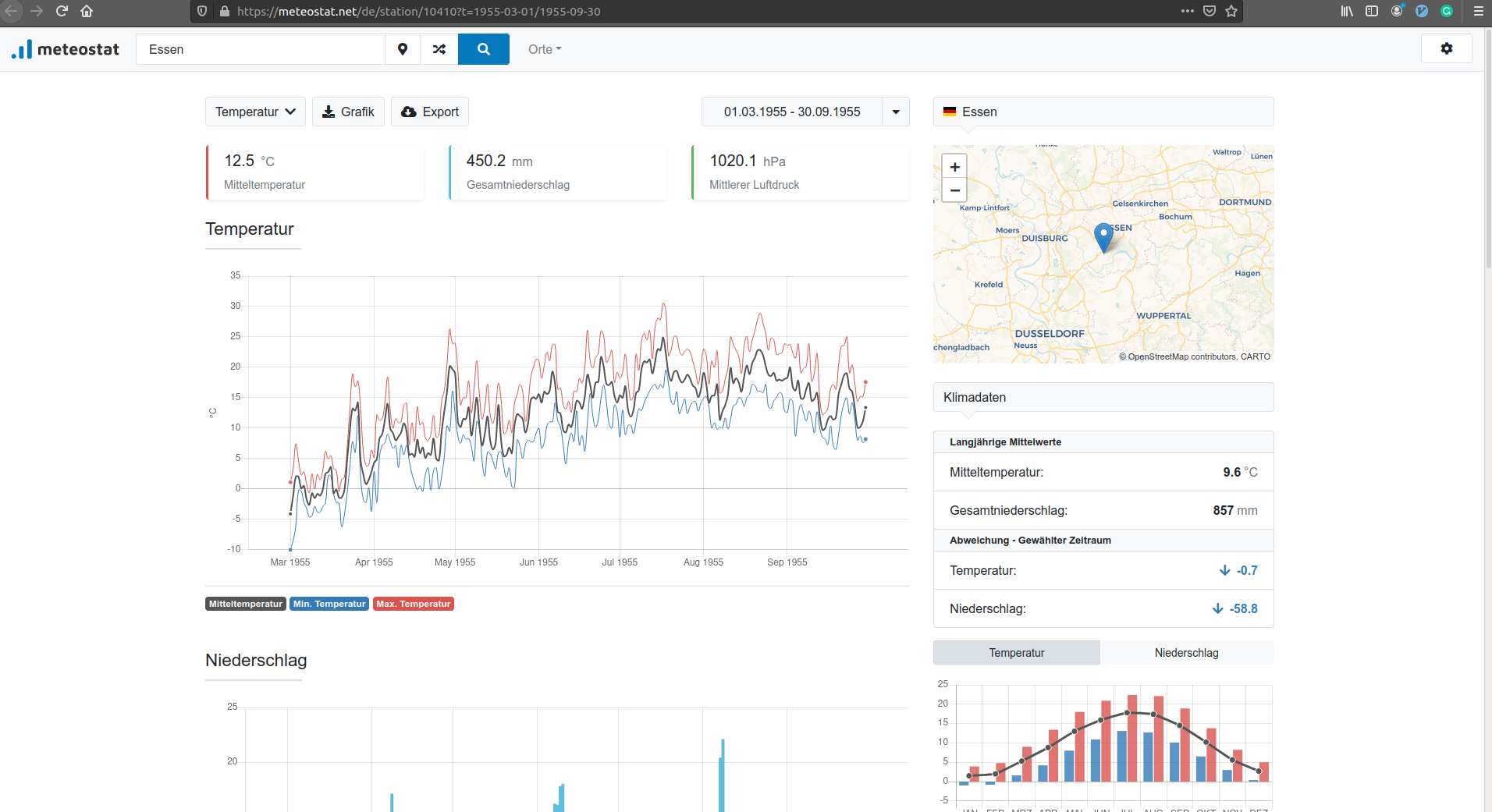Viewport: 1492px width, 812px height.
Task: Start search with the magnifier icon
Action: pyautogui.click(x=483, y=49)
